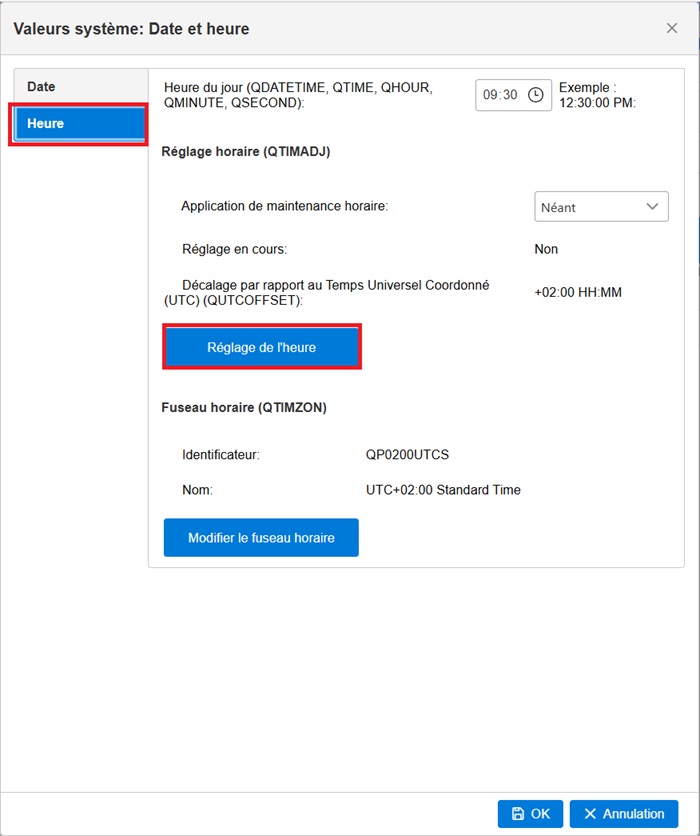Switch to the Date tab
700x836 pixels.
[41, 87]
